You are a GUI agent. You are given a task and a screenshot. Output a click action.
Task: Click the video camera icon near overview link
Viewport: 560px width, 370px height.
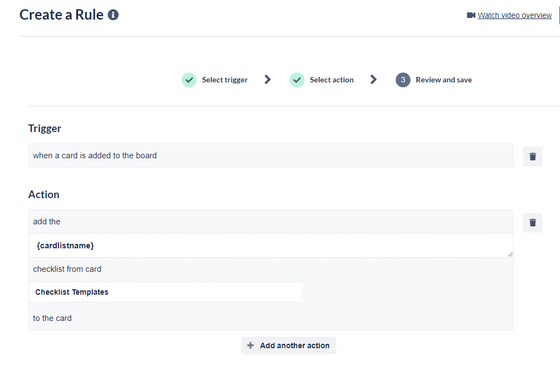471,15
